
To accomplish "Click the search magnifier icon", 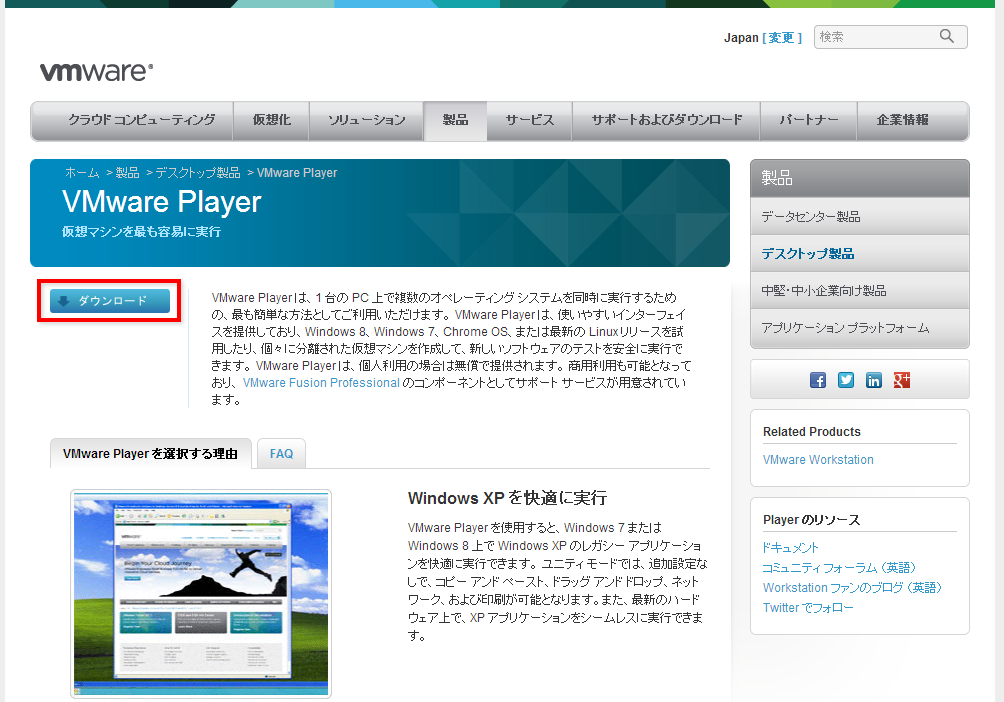I will [946, 37].
